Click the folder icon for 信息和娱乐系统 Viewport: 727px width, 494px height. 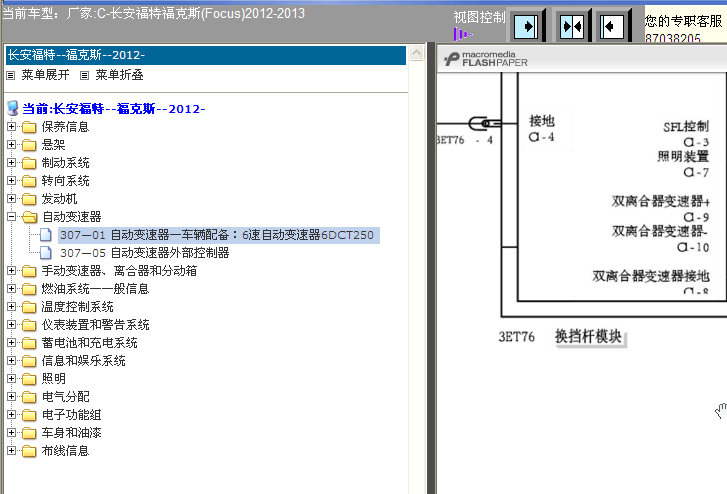pyautogui.click(x=29, y=361)
